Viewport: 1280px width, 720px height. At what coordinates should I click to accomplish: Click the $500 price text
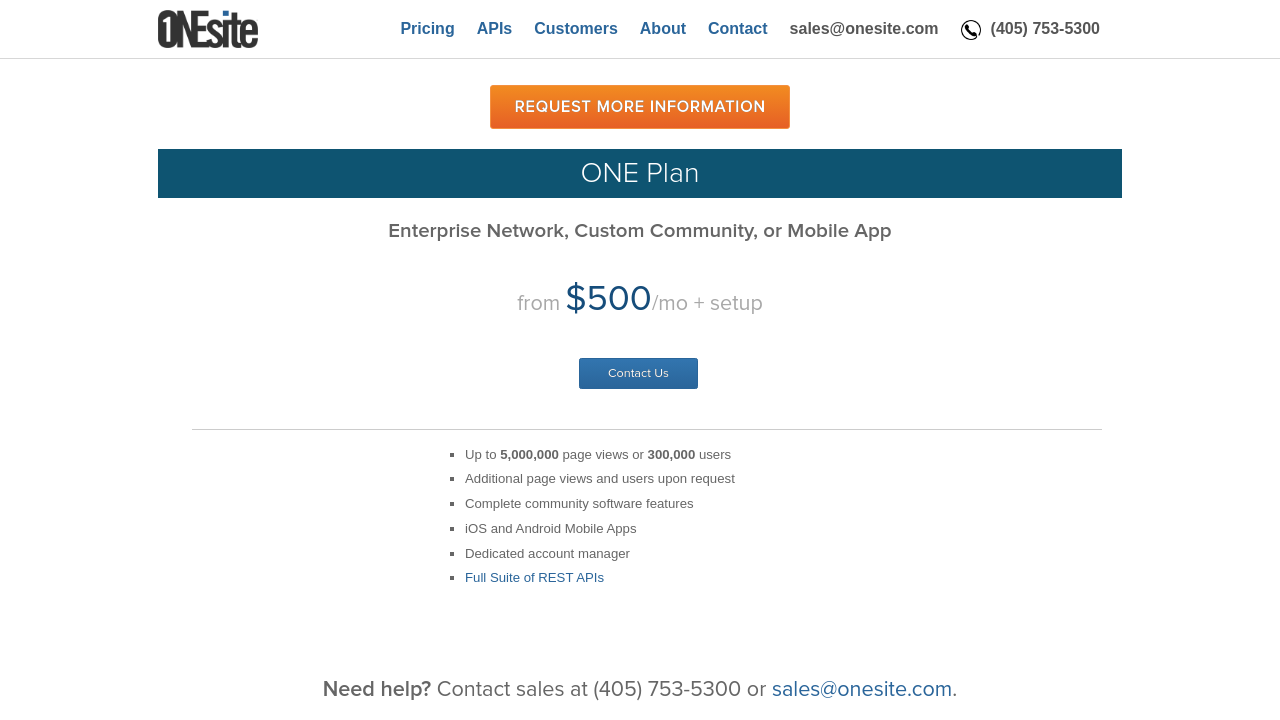[x=608, y=299]
